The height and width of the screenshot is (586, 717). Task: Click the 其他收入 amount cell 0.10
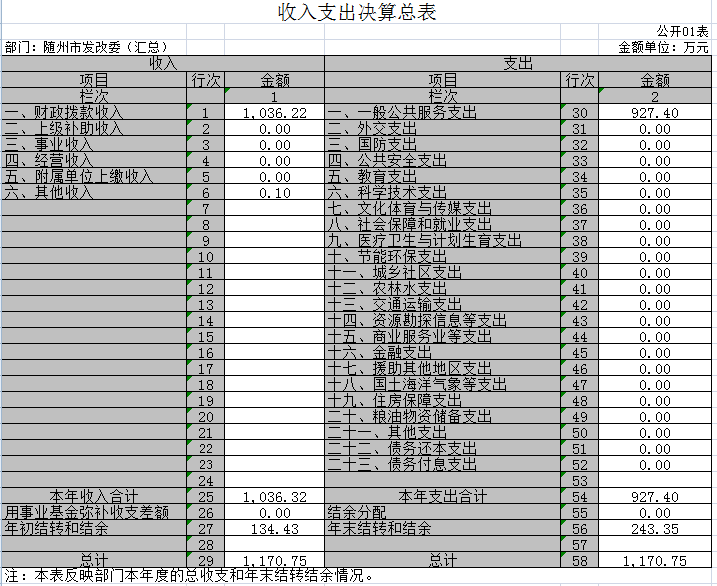[274, 193]
